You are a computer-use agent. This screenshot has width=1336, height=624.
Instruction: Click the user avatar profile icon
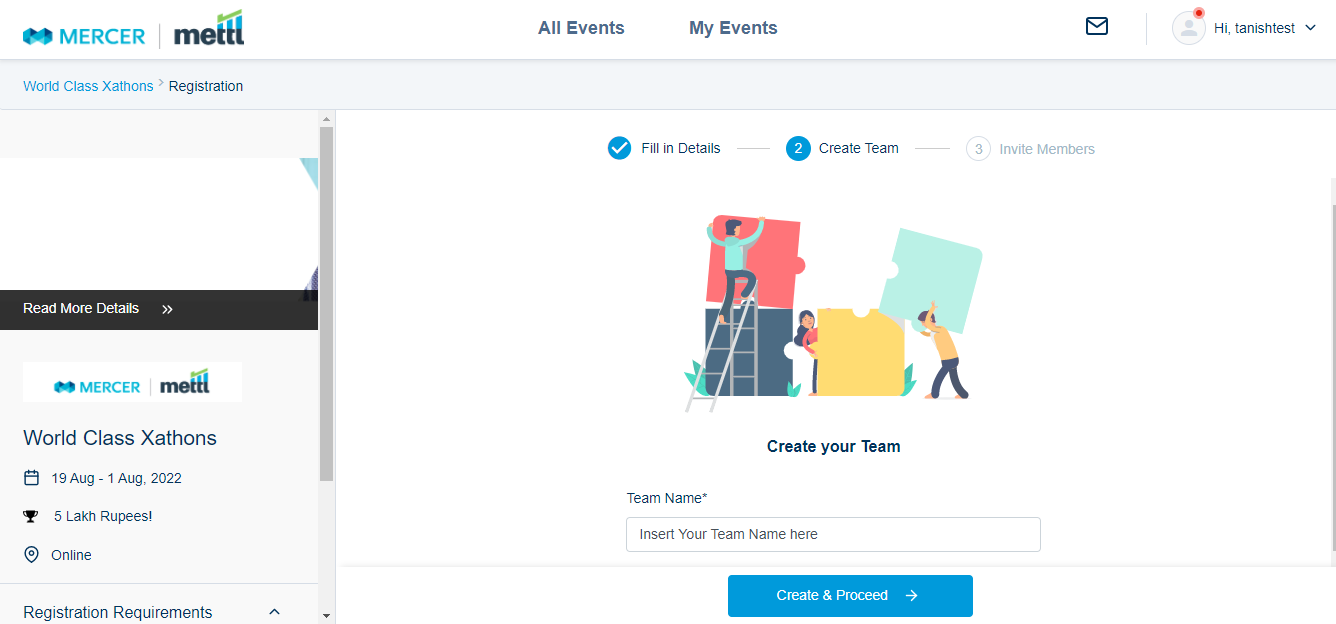1188,28
